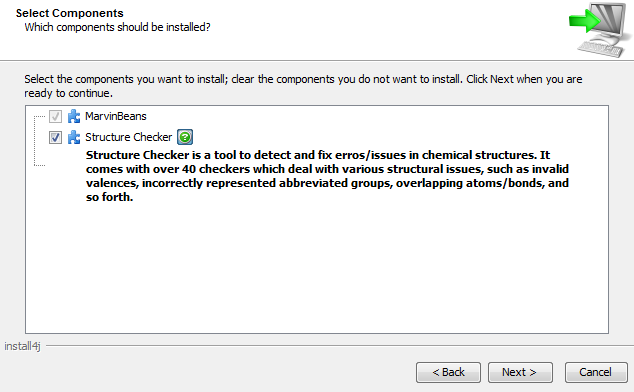634x392 pixels.
Task: Click the greyed MarvinBeans checkbox
Action: point(55,117)
